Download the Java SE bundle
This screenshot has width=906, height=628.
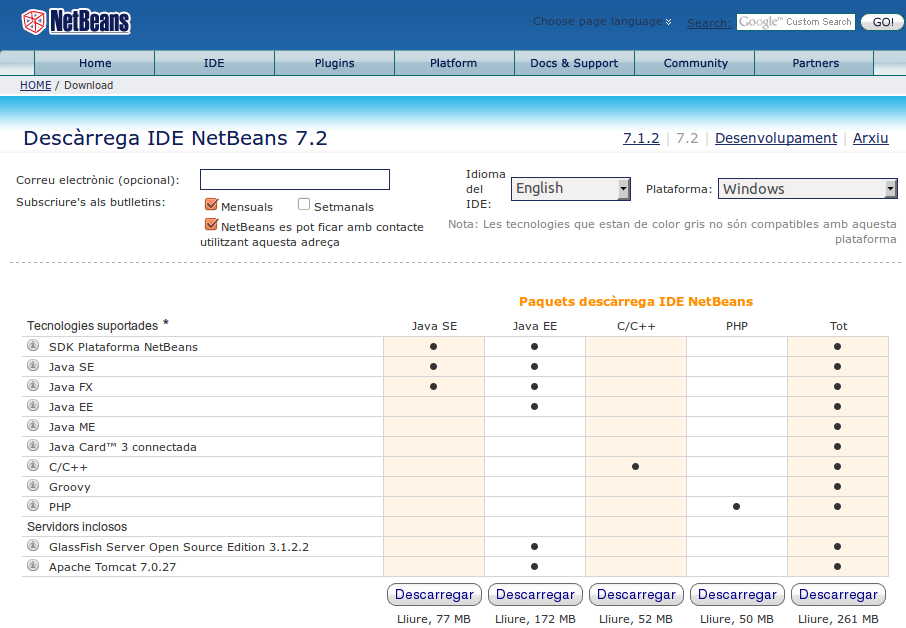pos(434,594)
